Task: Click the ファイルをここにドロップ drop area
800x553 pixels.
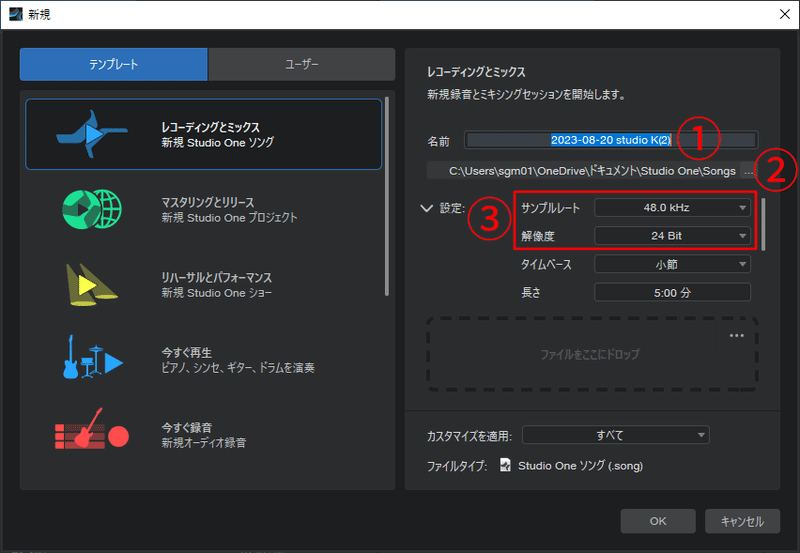Action: (592, 354)
